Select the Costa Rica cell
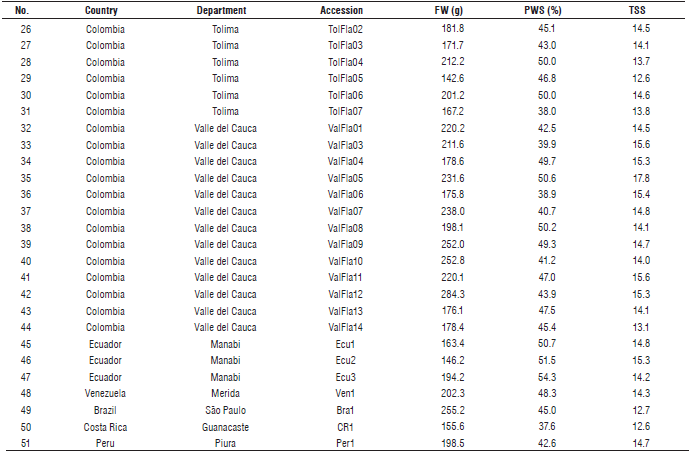 [106, 425]
